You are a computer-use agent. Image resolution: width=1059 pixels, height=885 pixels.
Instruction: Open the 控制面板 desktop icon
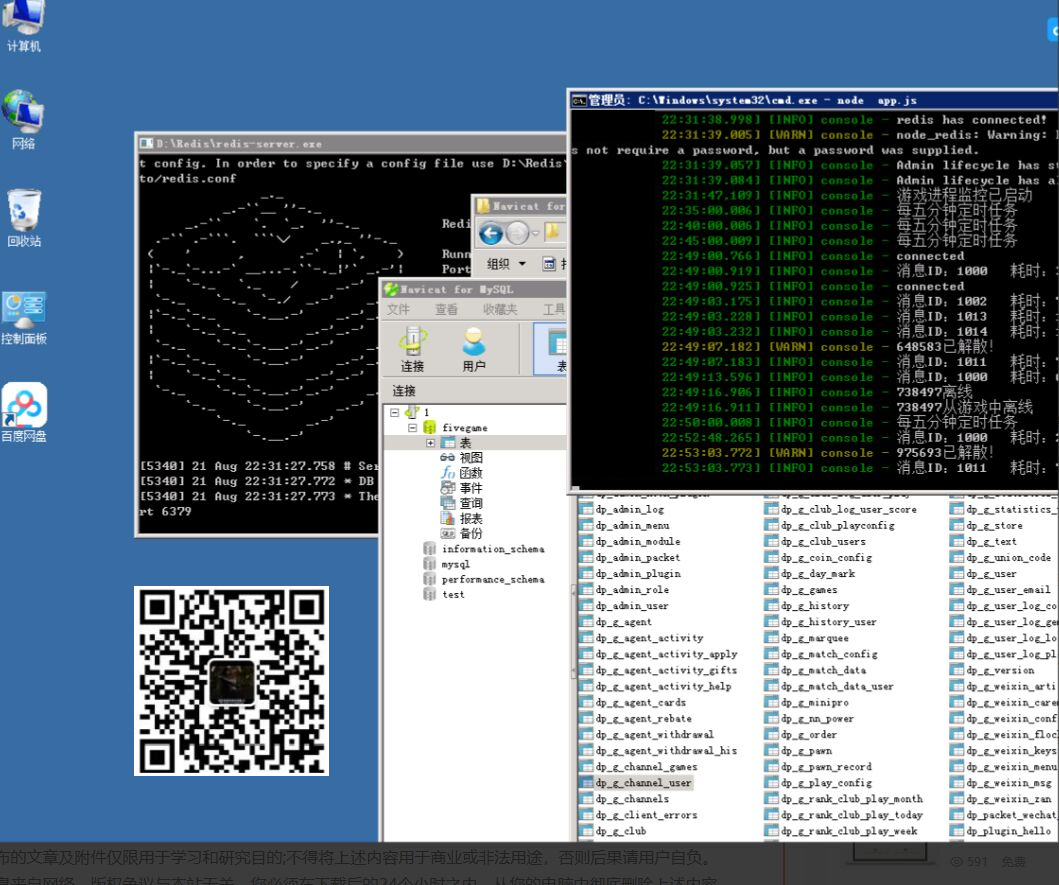(x=24, y=318)
